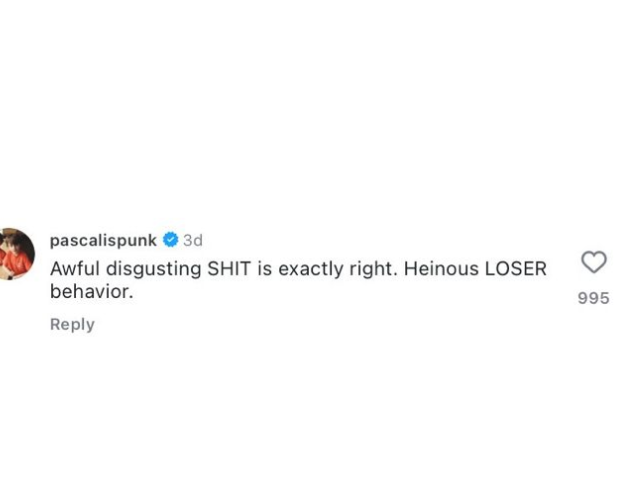Click the word Awful in the comment
Screen dimensions: 640x480
pyautogui.click(x=75, y=269)
